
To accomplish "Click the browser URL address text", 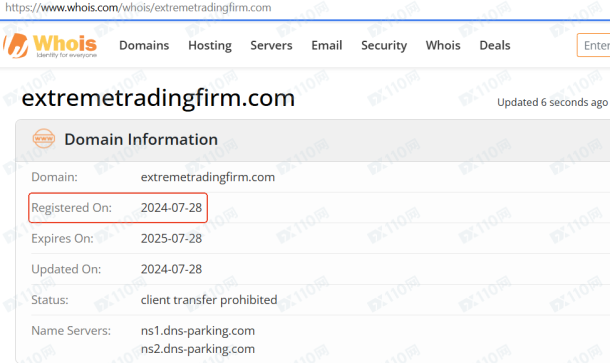I will tap(138, 8).
